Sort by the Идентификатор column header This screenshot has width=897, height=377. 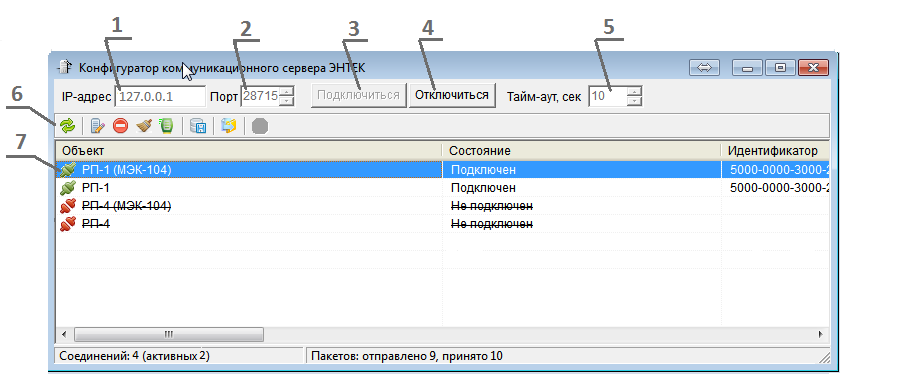coord(775,150)
